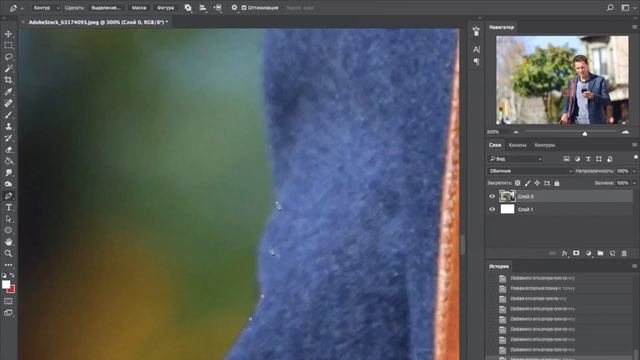The width and height of the screenshot is (640, 360).
Task: Open the Обычные blend mode dropdown
Action: click(x=530, y=171)
